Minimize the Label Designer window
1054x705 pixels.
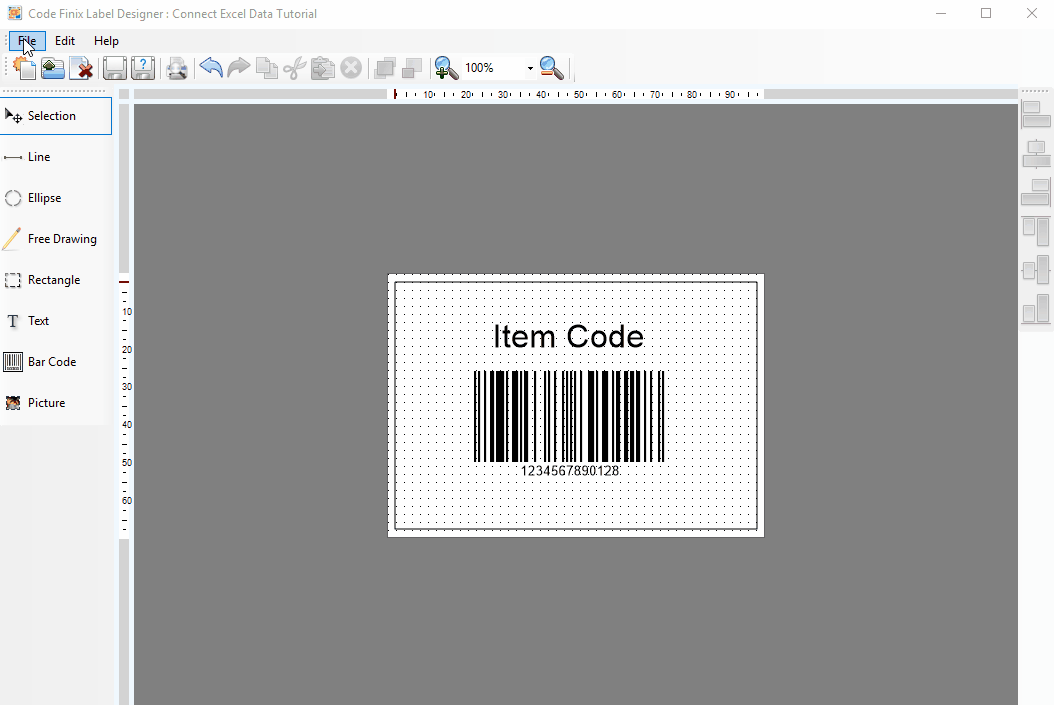pyautogui.click(x=941, y=13)
